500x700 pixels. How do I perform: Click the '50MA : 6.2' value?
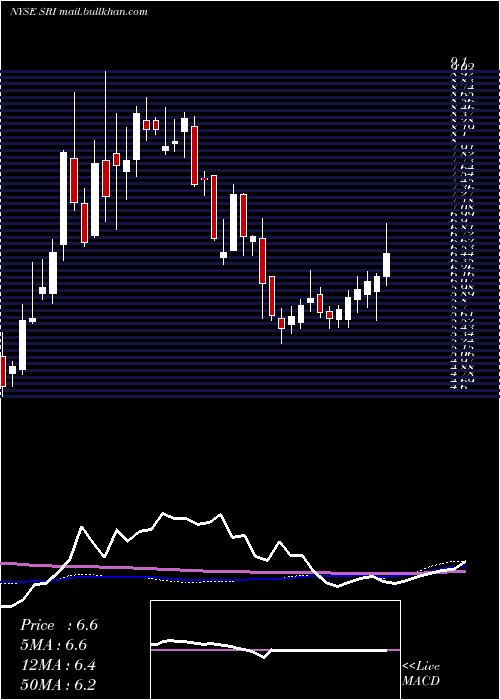click(58, 685)
